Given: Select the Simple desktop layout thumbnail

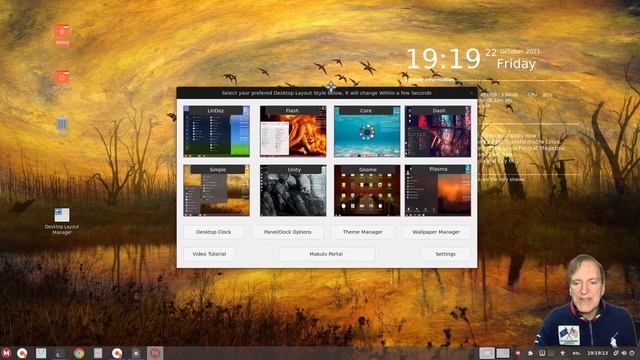Looking at the screenshot, I should tap(216, 191).
